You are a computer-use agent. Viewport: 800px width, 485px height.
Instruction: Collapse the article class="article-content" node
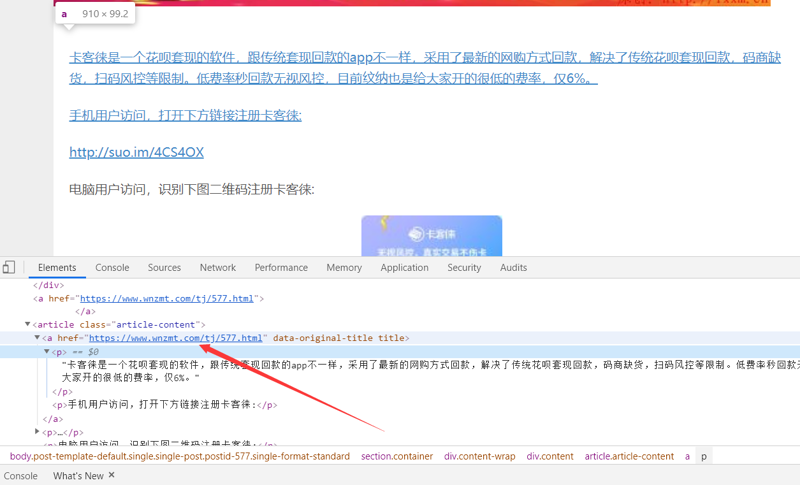coord(28,324)
